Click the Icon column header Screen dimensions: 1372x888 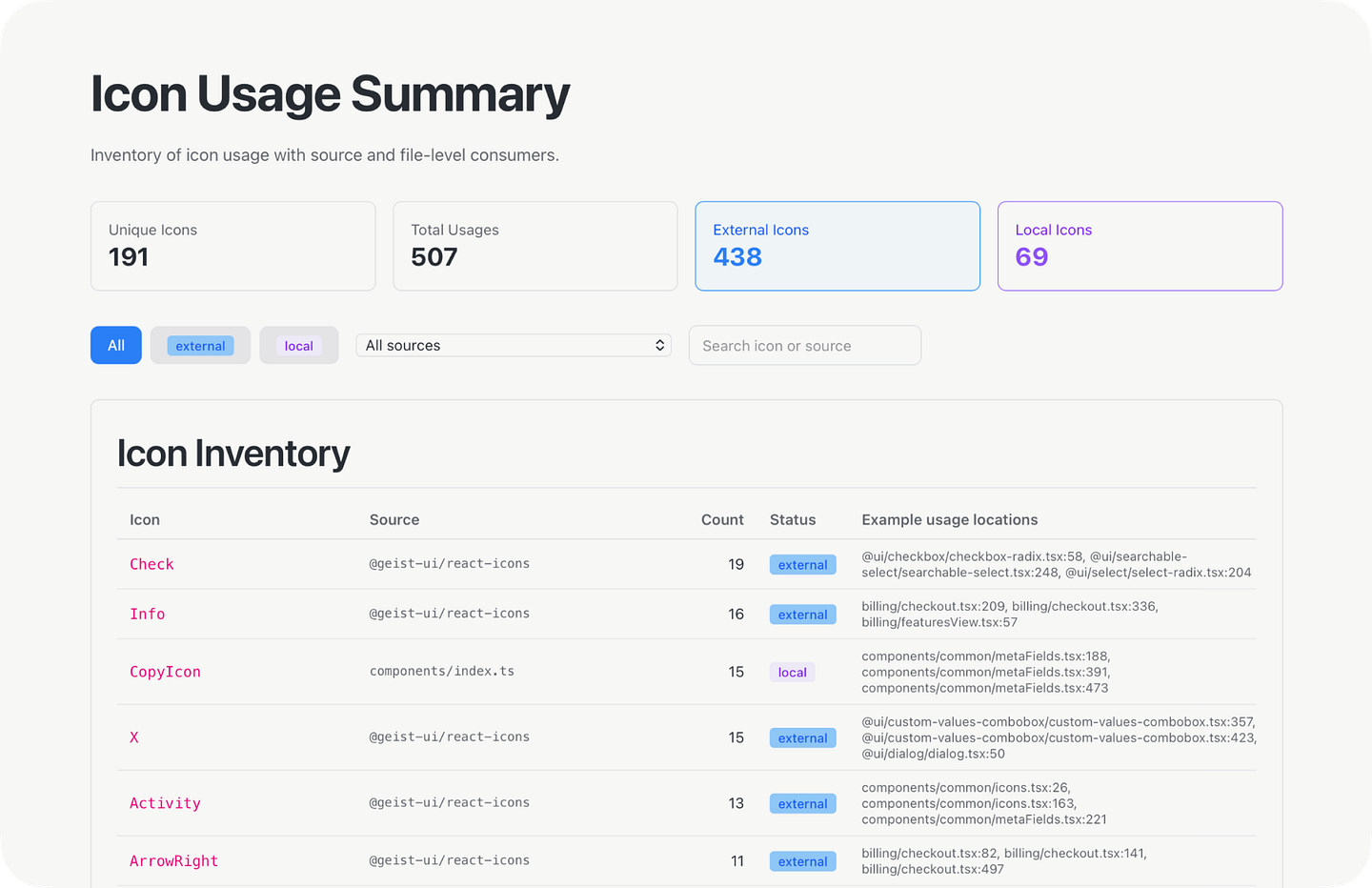click(145, 519)
